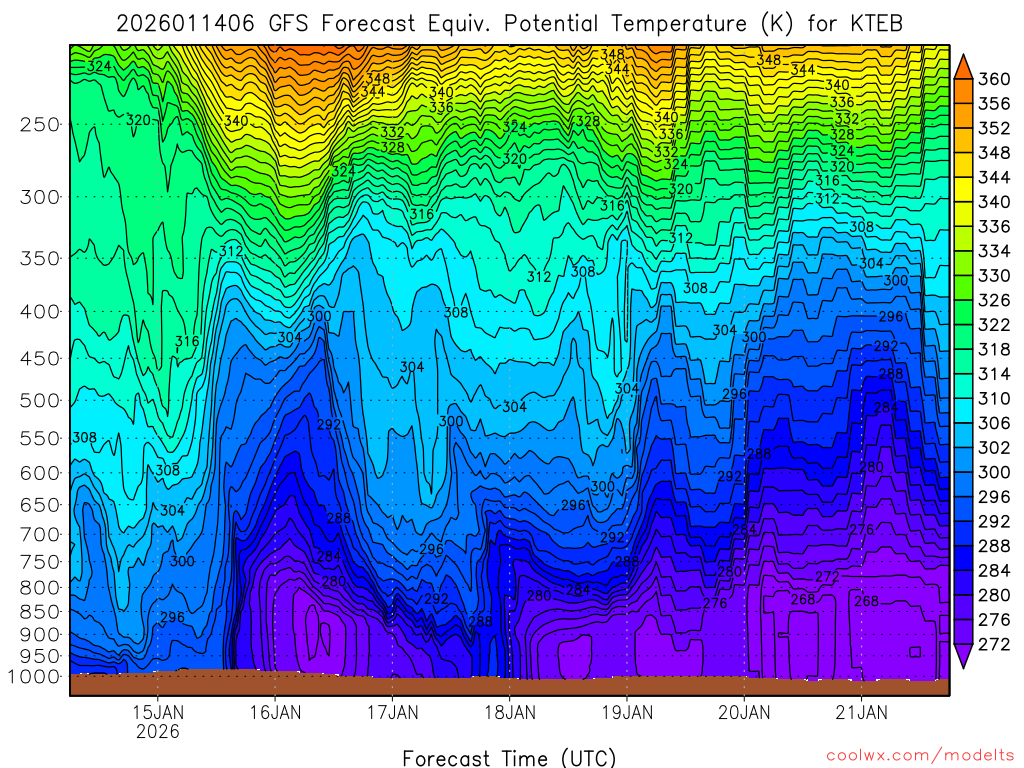The image size is (1024, 768).
Task: Click the 360 value on color legend
Action: pos(994,79)
